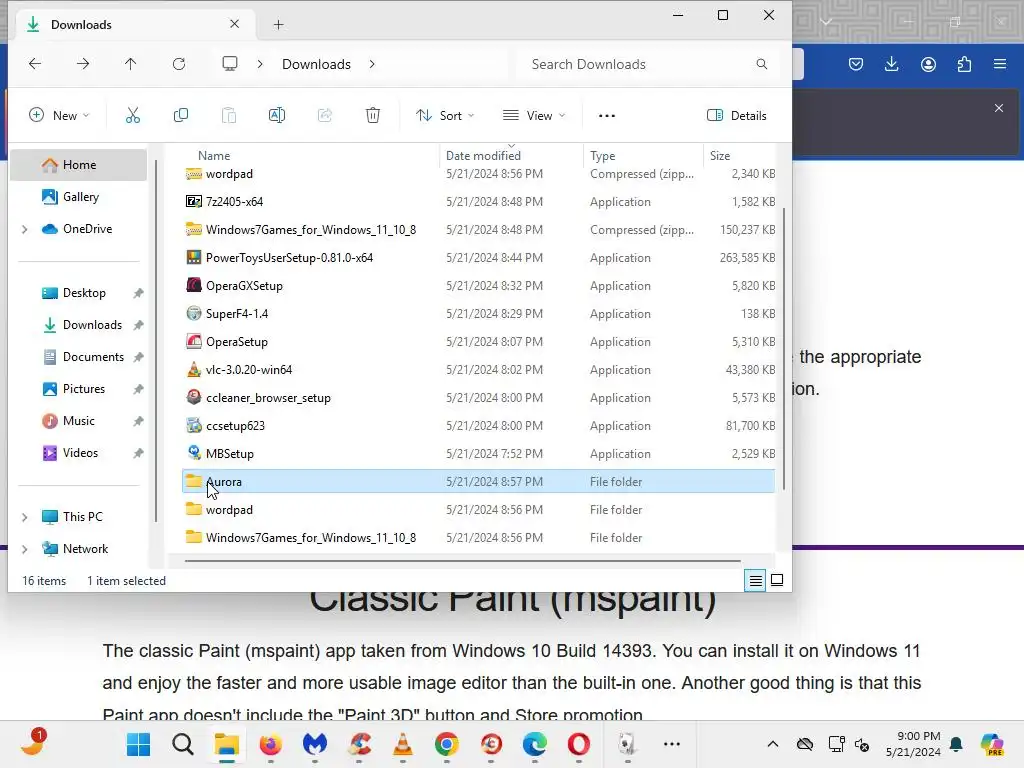
Task: Switch to details list view icon in status bar
Action: click(756, 580)
